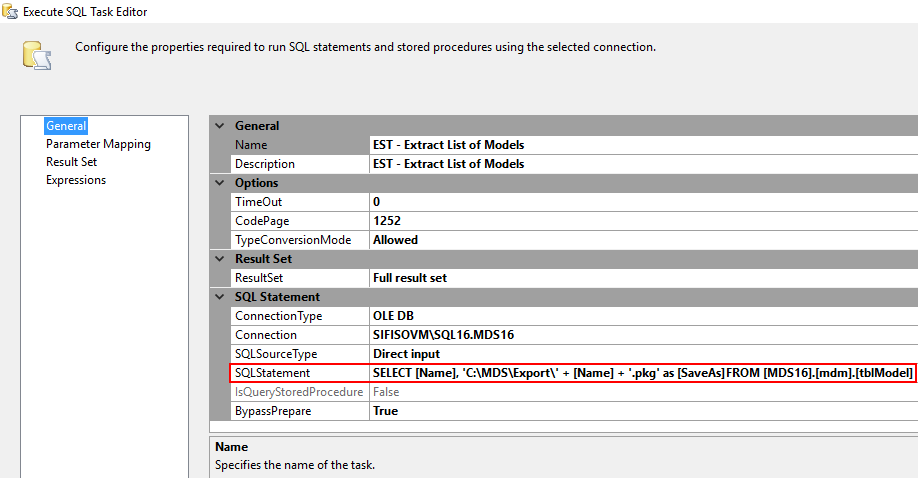Viewport: 918px width, 478px height.
Task: Edit the Description value field
Action: pyautogui.click(x=640, y=164)
